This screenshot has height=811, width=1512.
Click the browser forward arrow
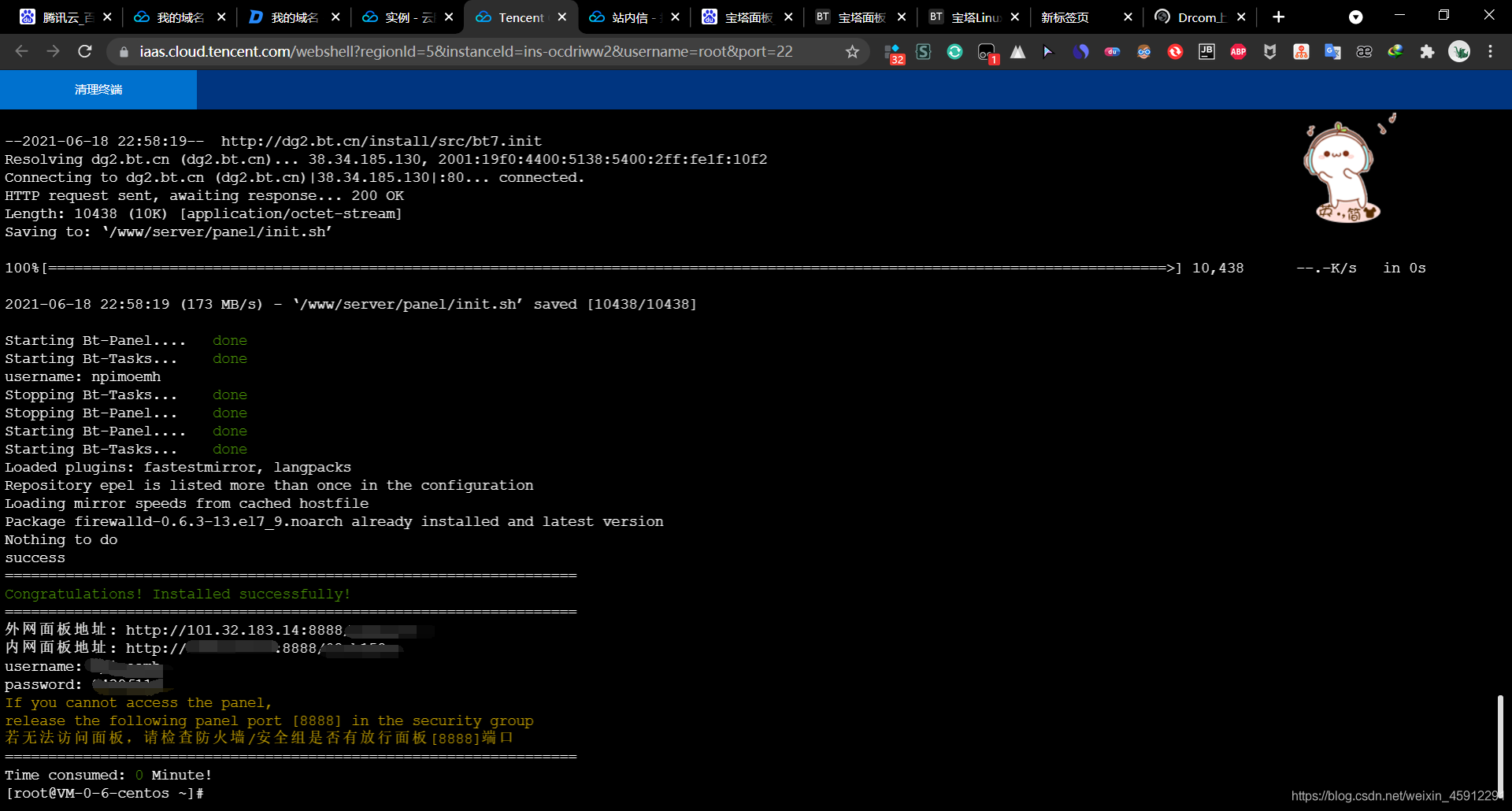(x=53, y=51)
